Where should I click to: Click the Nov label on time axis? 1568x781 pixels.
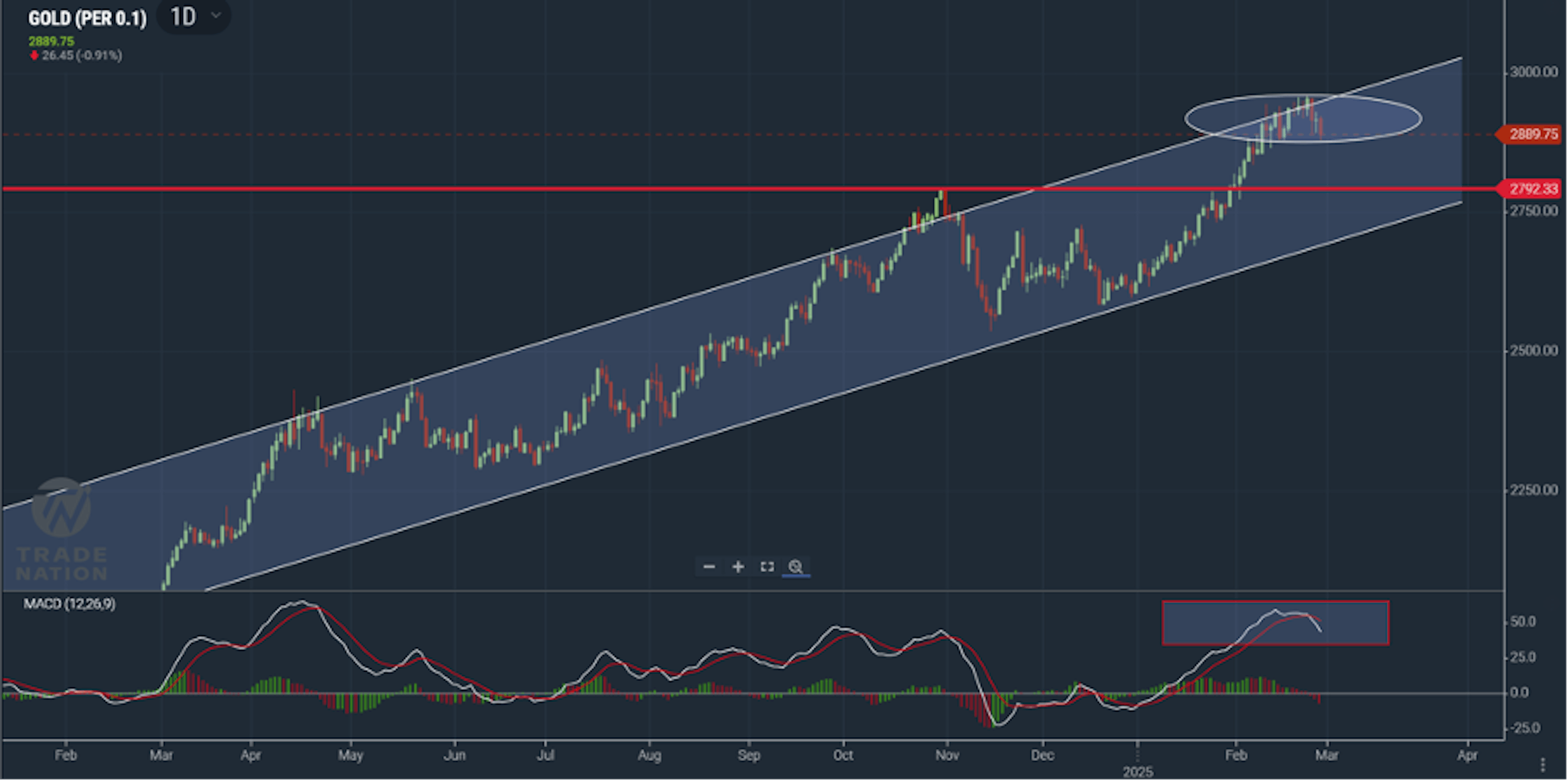tap(947, 755)
